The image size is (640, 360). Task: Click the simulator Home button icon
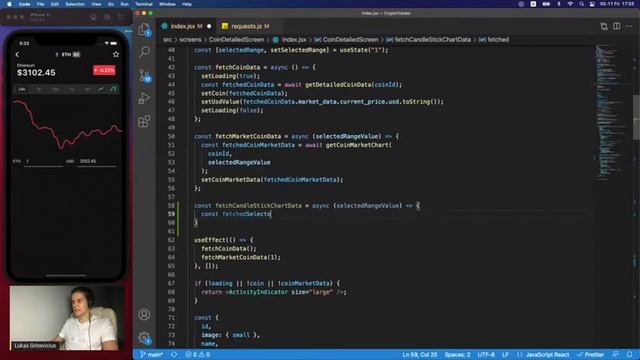(x=93, y=17)
